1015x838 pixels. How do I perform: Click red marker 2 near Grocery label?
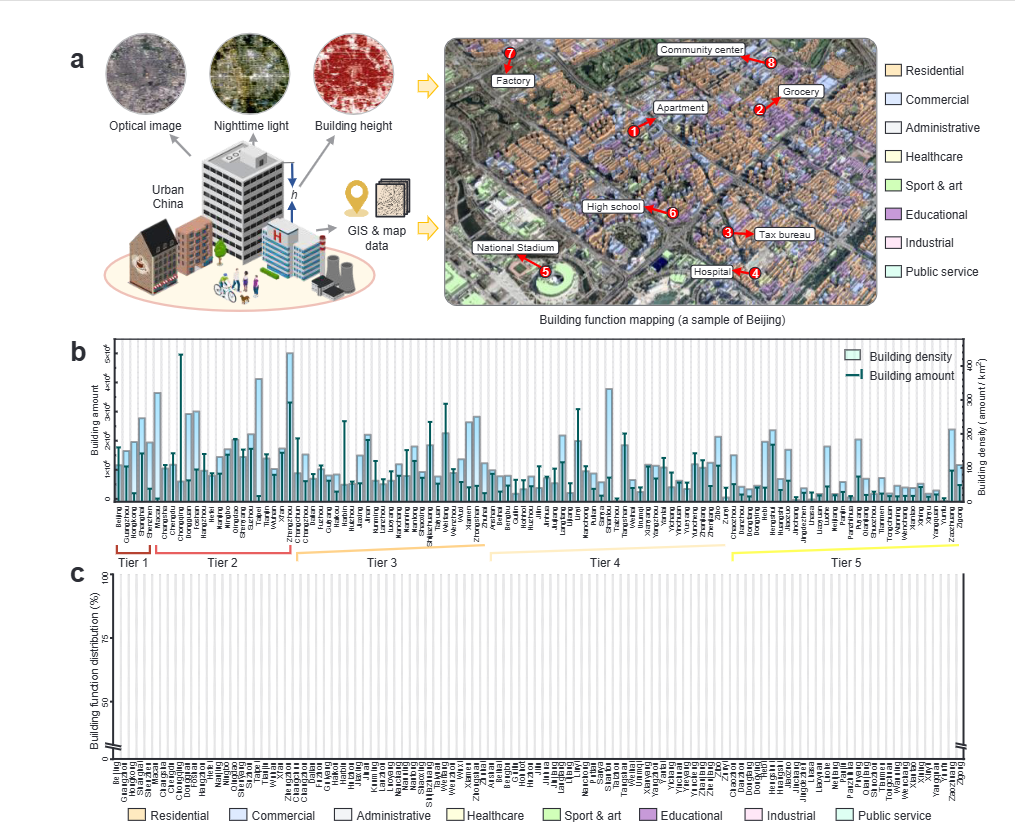[x=760, y=109]
